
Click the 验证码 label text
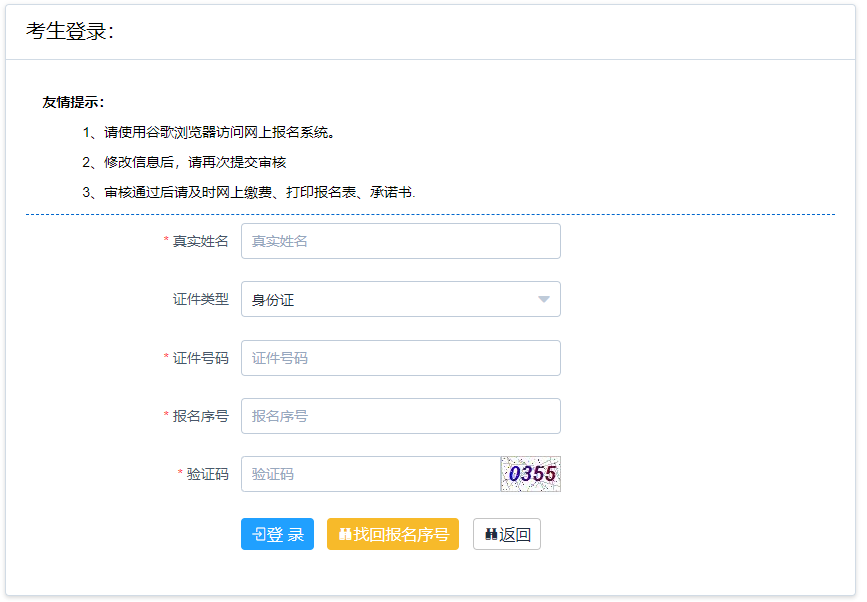coord(207,474)
